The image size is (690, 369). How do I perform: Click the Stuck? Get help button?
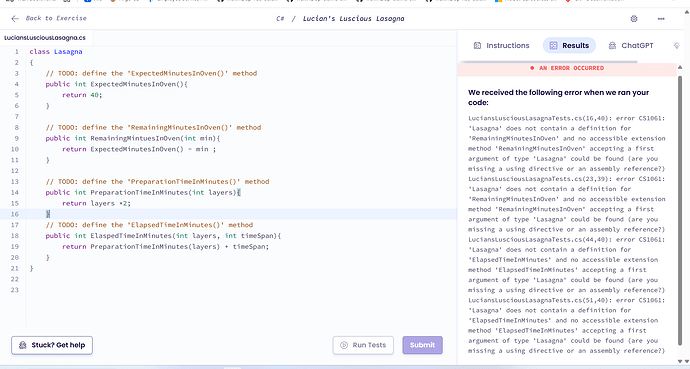click(x=52, y=345)
